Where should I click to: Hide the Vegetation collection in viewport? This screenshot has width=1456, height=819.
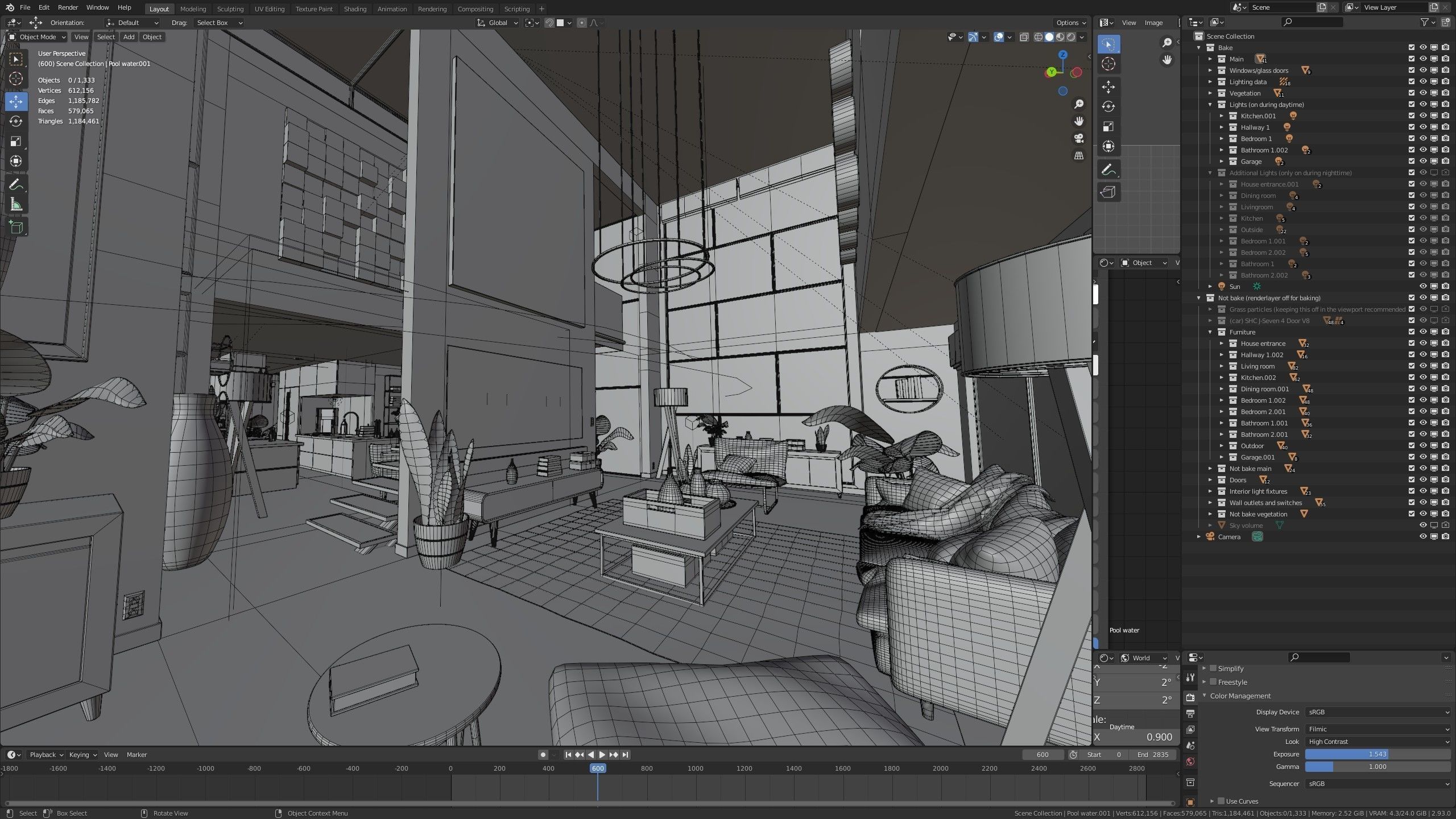[x=1423, y=93]
